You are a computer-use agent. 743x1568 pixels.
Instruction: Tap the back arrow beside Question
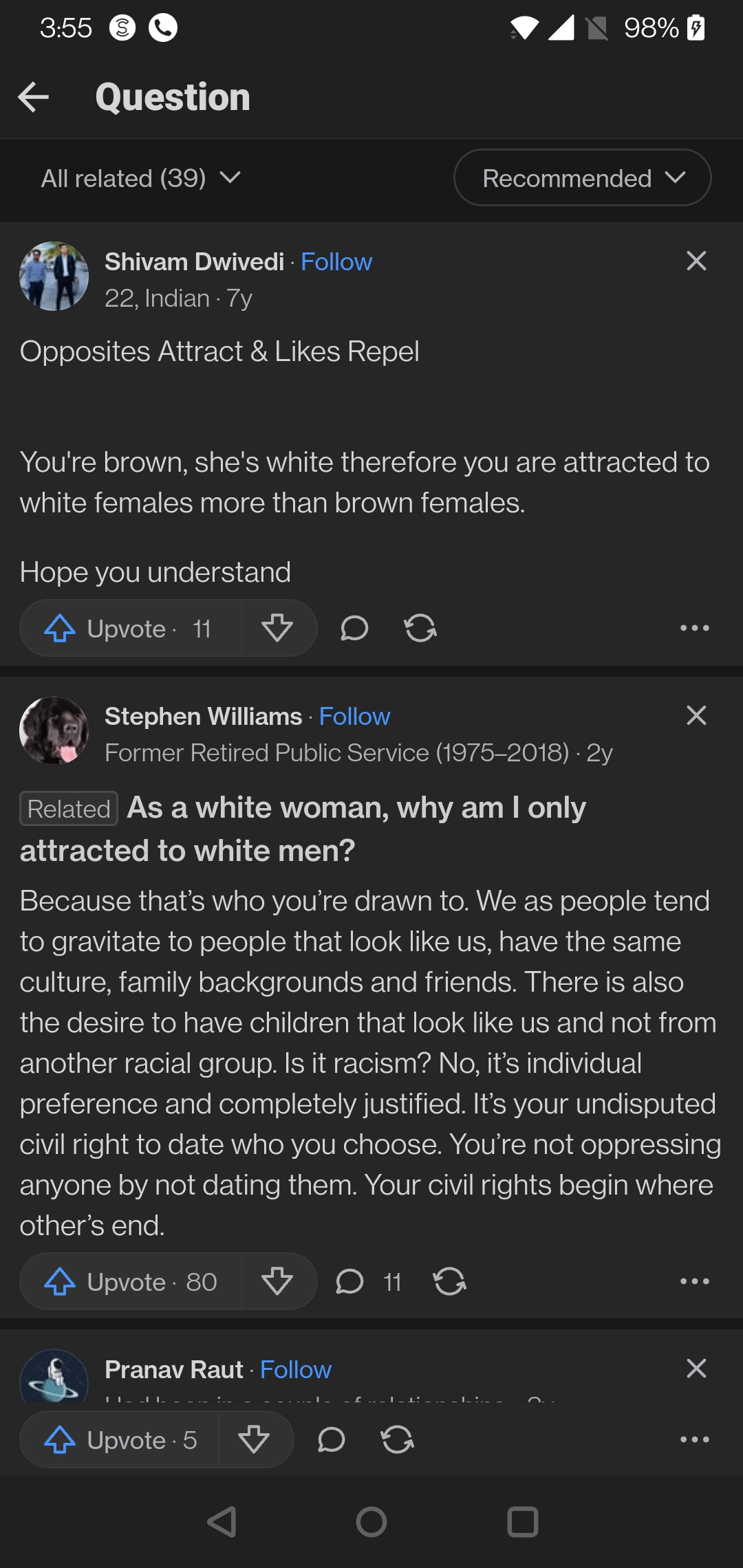tap(33, 97)
